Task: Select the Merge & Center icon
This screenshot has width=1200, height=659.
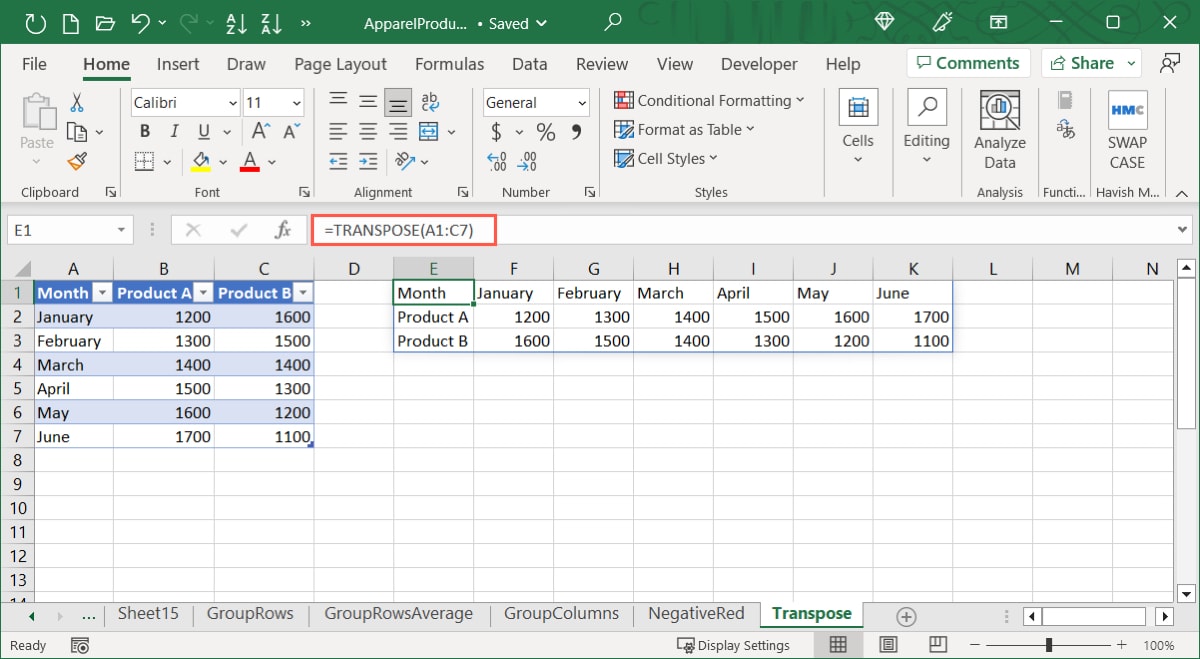Action: click(x=430, y=131)
